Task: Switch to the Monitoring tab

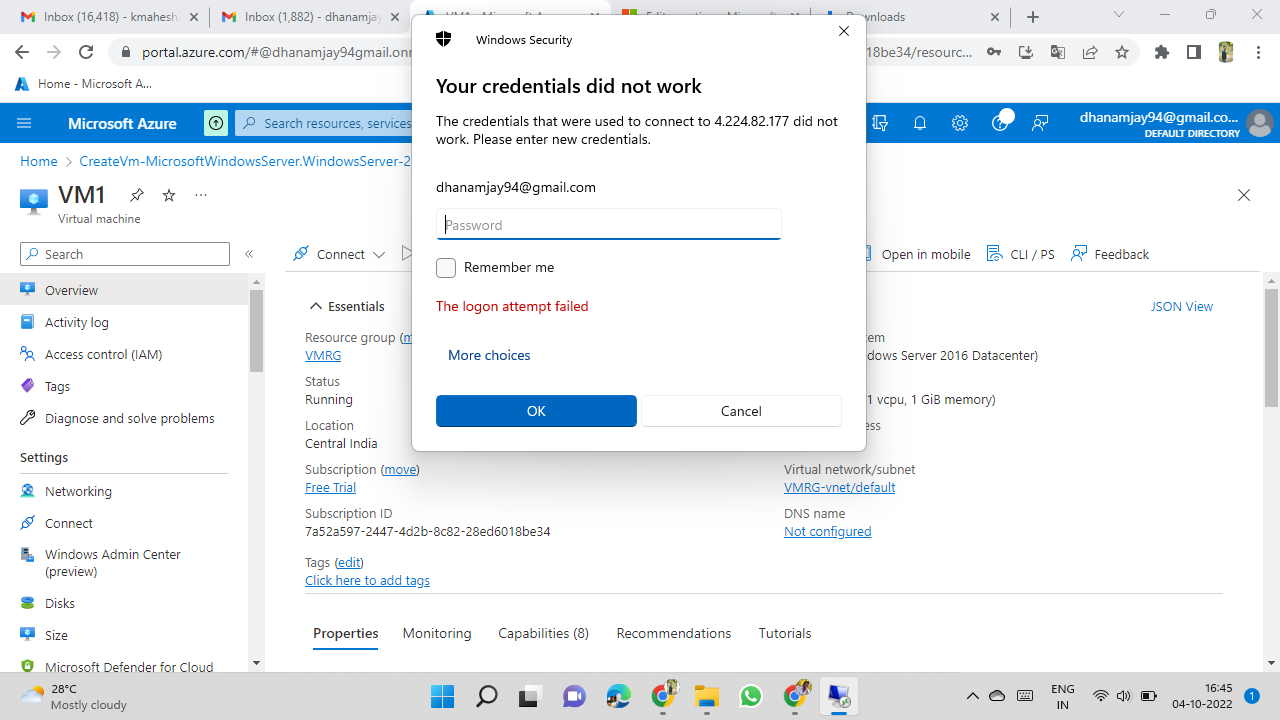Action: coord(436,633)
